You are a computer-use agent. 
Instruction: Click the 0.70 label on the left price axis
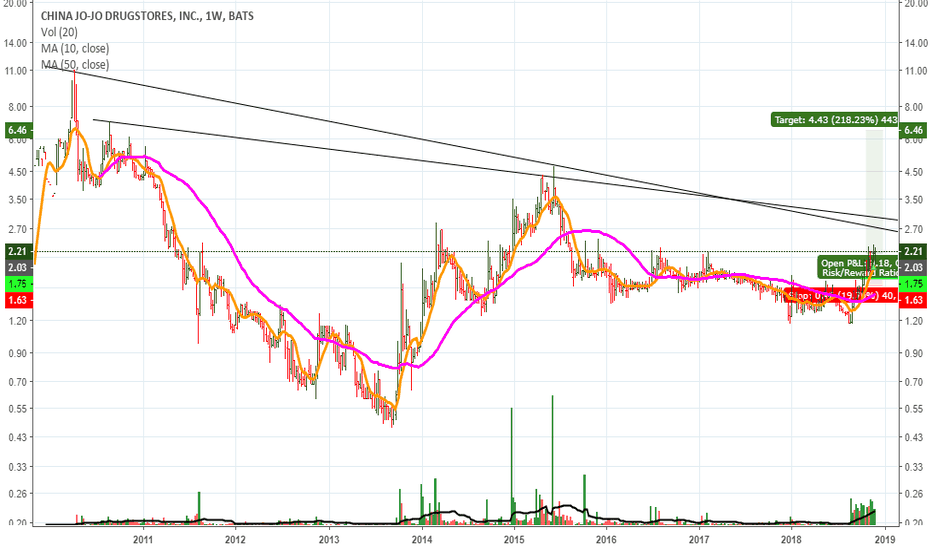(x=18, y=382)
